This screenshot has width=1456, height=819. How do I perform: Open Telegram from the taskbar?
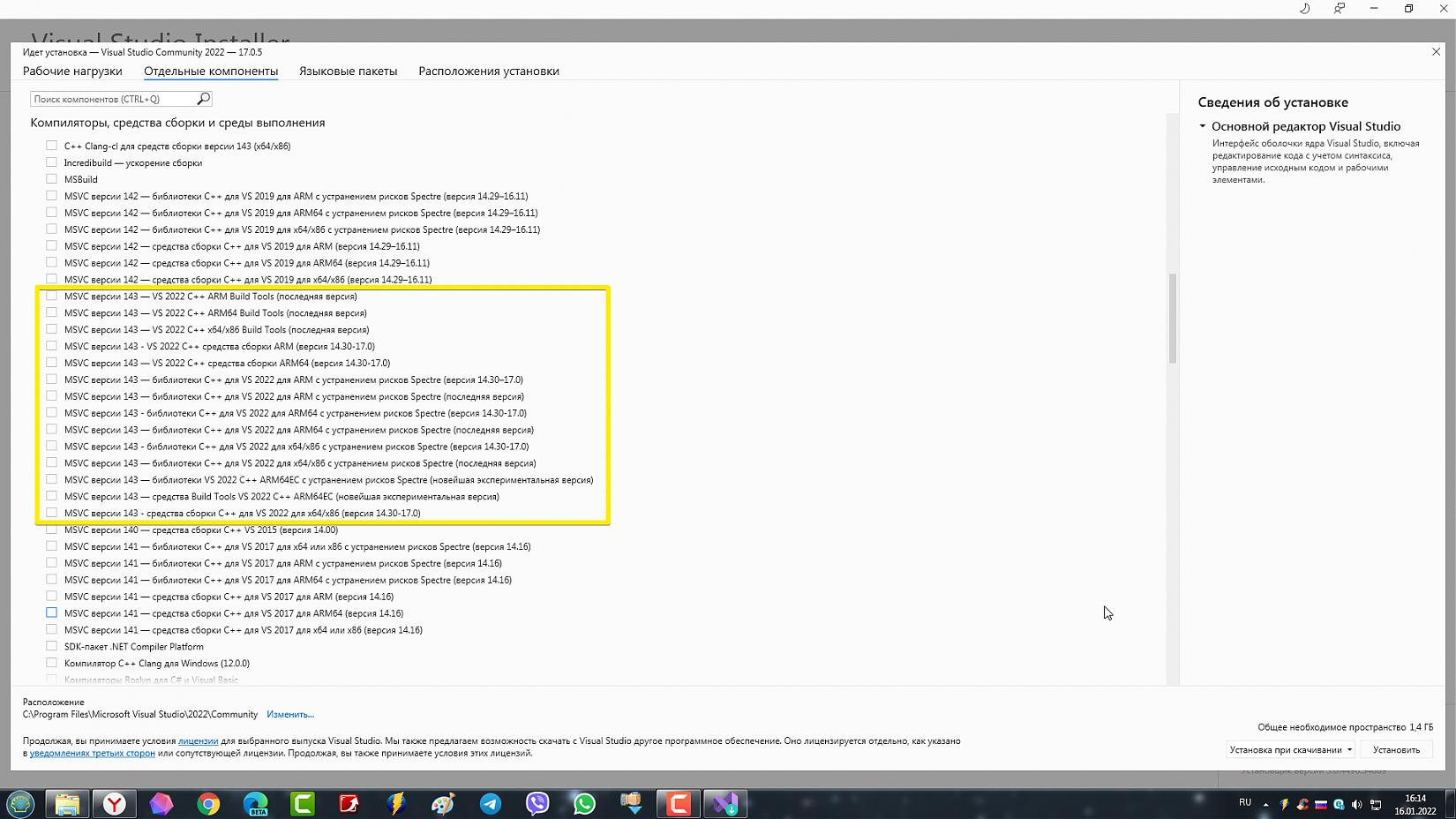(491, 804)
